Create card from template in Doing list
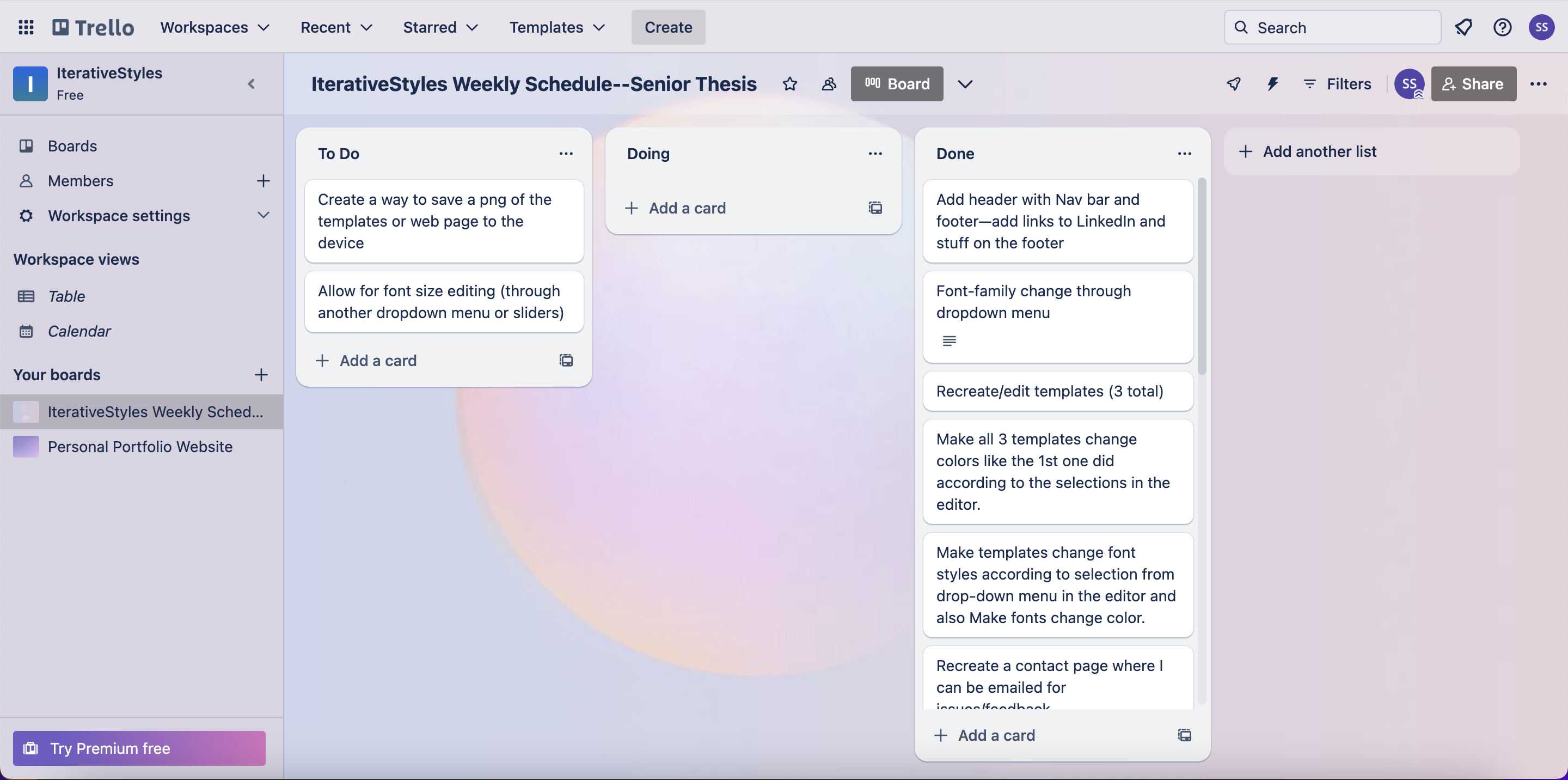This screenshot has height=780, width=1568. (875, 208)
